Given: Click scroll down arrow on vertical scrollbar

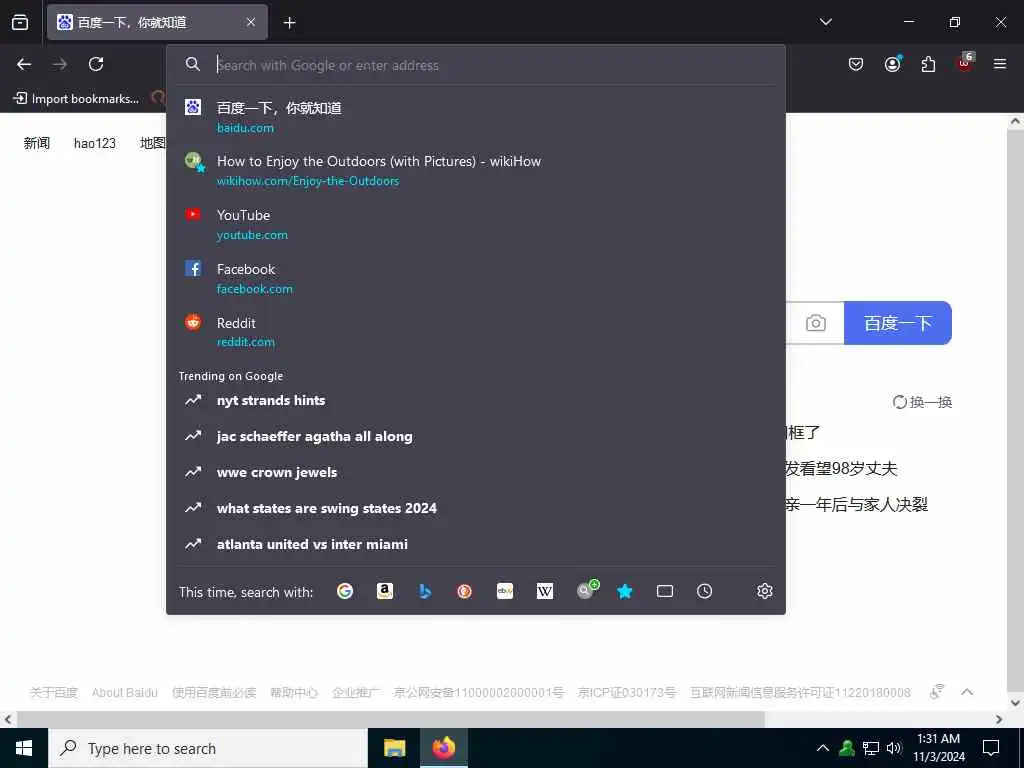Looking at the screenshot, I should [x=1015, y=703].
